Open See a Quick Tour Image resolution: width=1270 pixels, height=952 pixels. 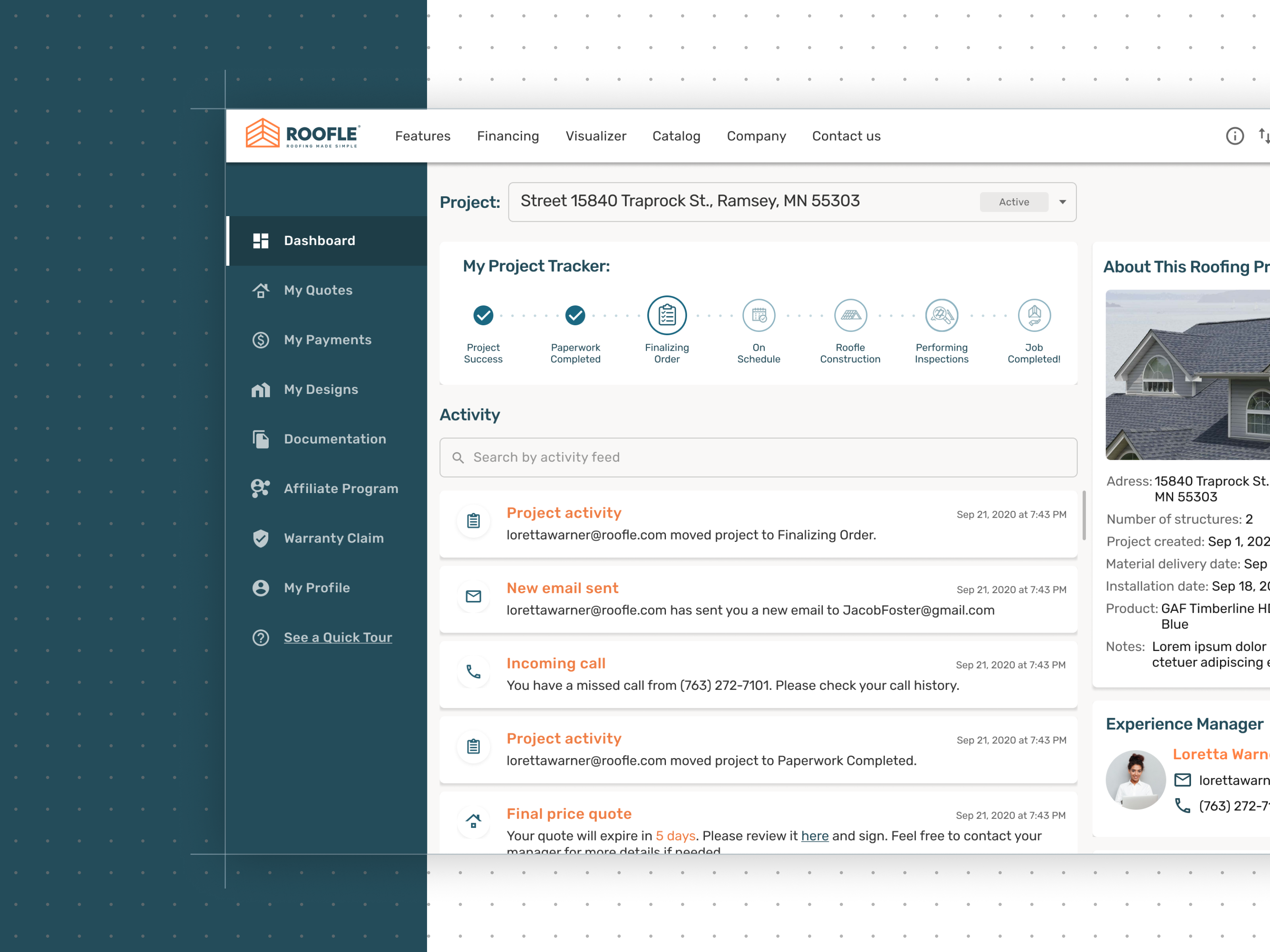[x=338, y=637]
